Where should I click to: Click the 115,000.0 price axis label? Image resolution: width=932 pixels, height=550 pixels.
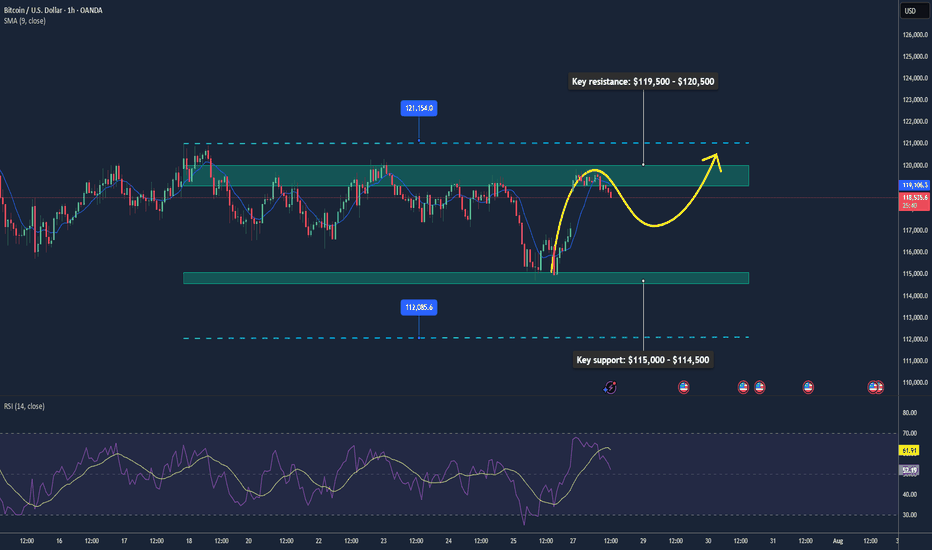[x=915, y=274]
